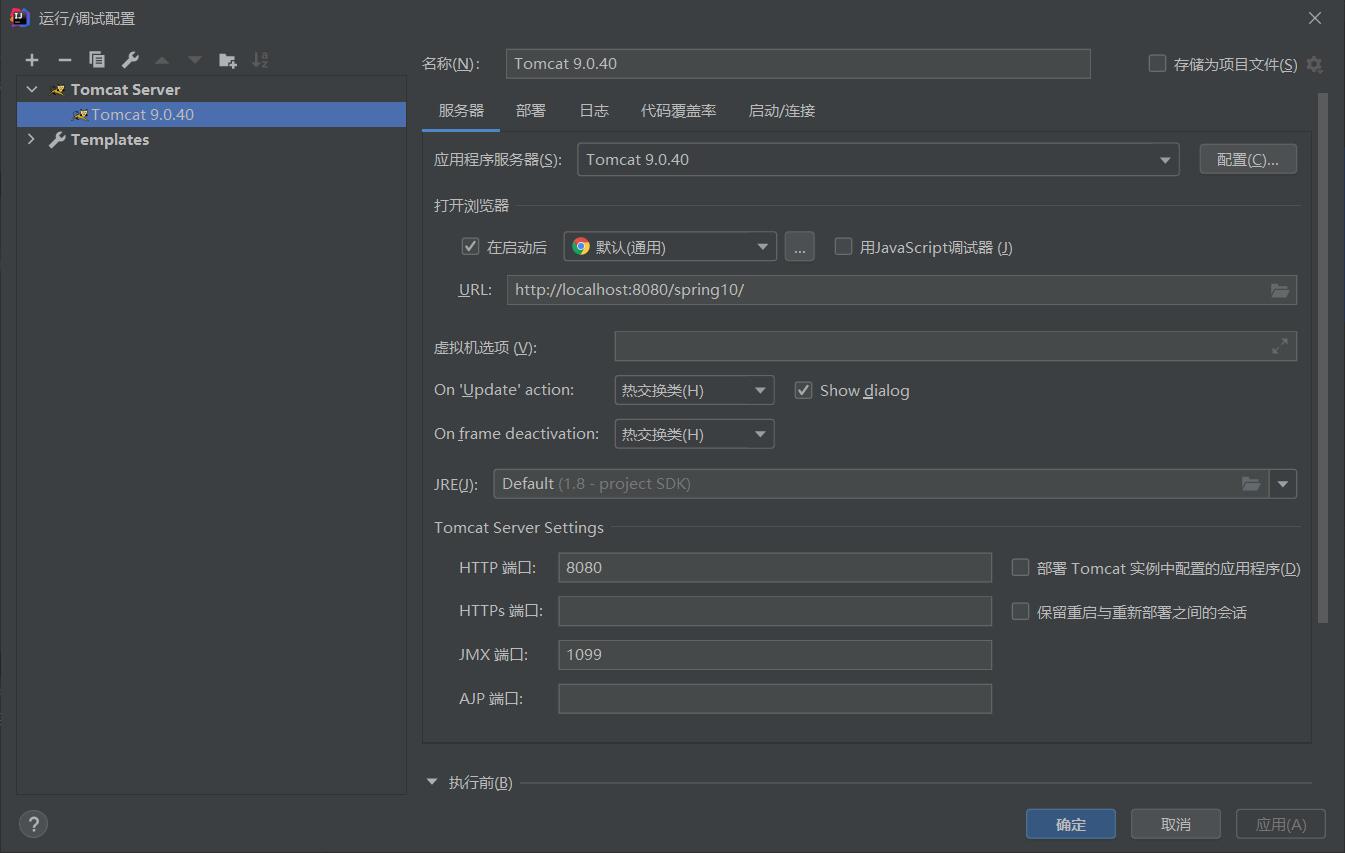The width and height of the screenshot is (1345, 853).
Task: Enable preserve sessions across restarts checkbox
Action: click(x=1020, y=611)
